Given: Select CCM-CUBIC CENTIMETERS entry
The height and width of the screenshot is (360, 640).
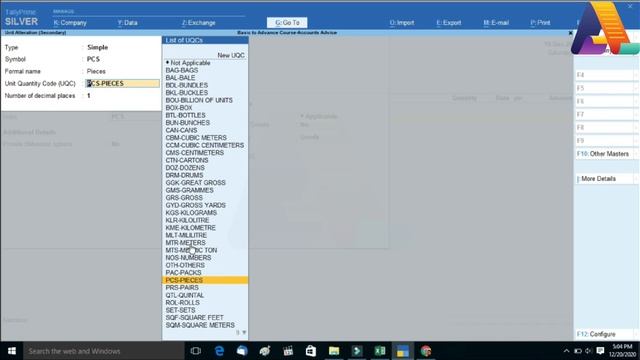Looking at the screenshot, I should pos(204,145).
